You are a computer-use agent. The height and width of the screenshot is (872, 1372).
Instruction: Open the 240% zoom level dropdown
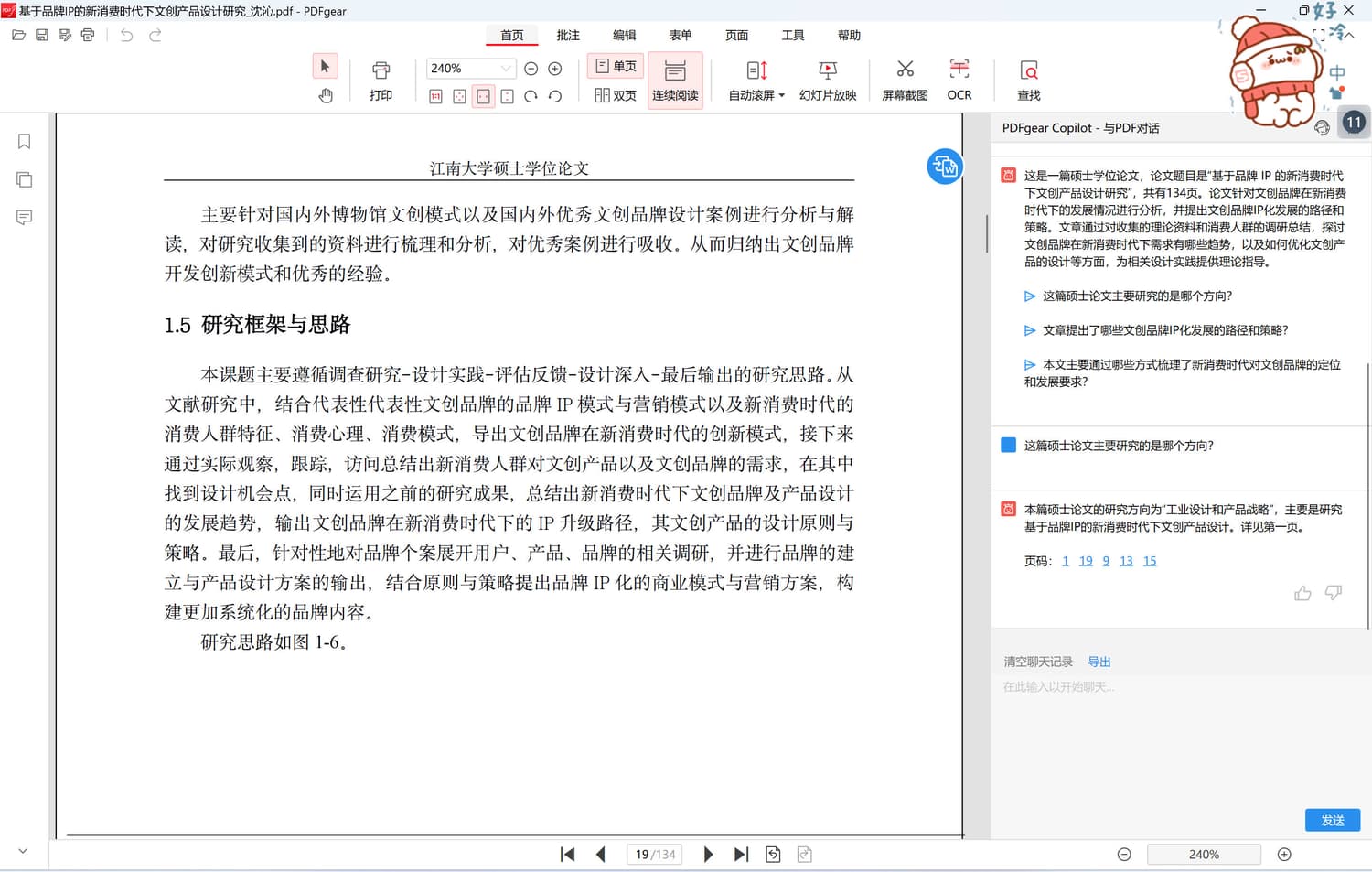[505, 69]
